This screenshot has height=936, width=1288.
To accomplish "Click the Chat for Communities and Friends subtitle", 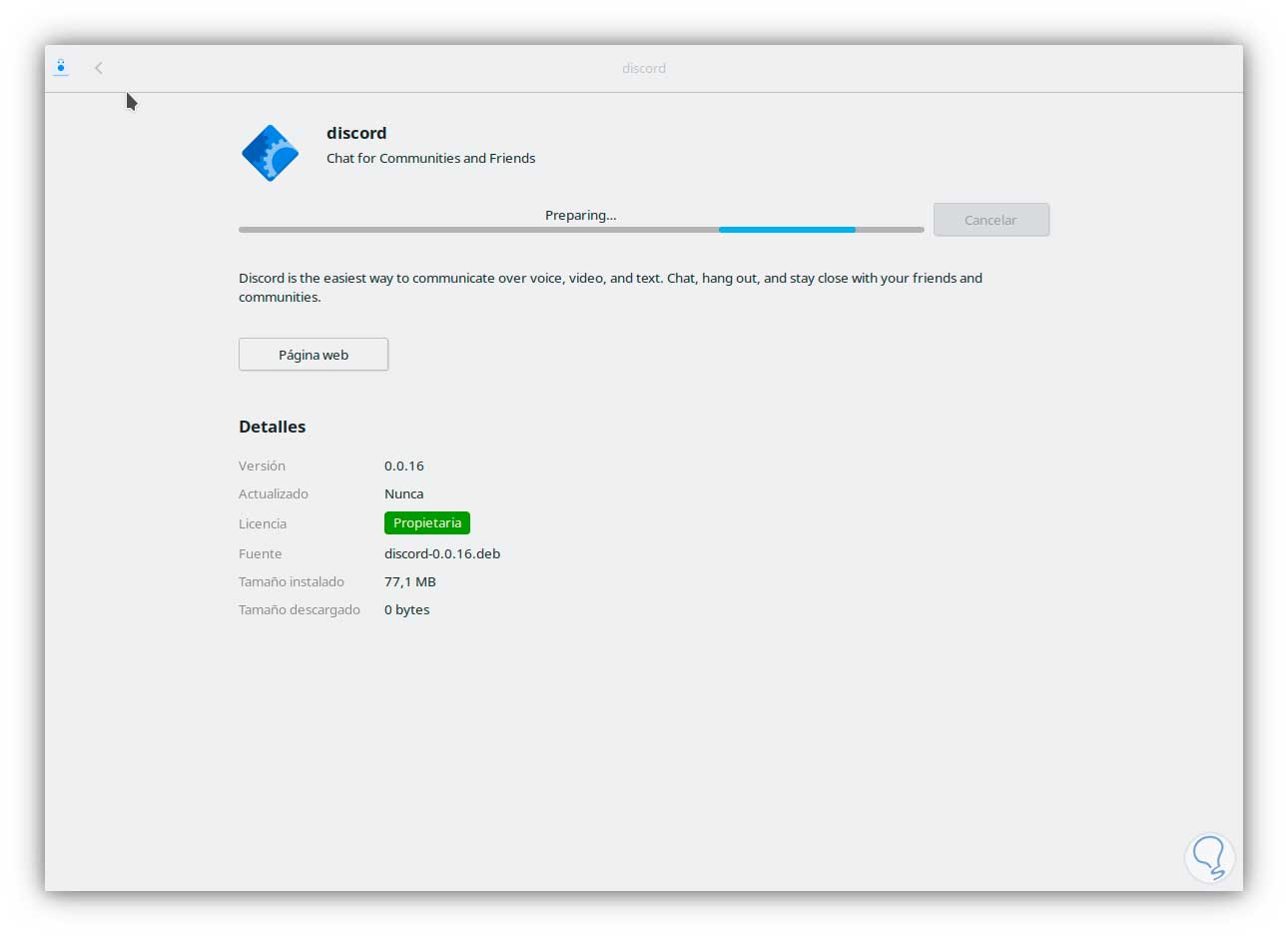I will click(431, 158).
